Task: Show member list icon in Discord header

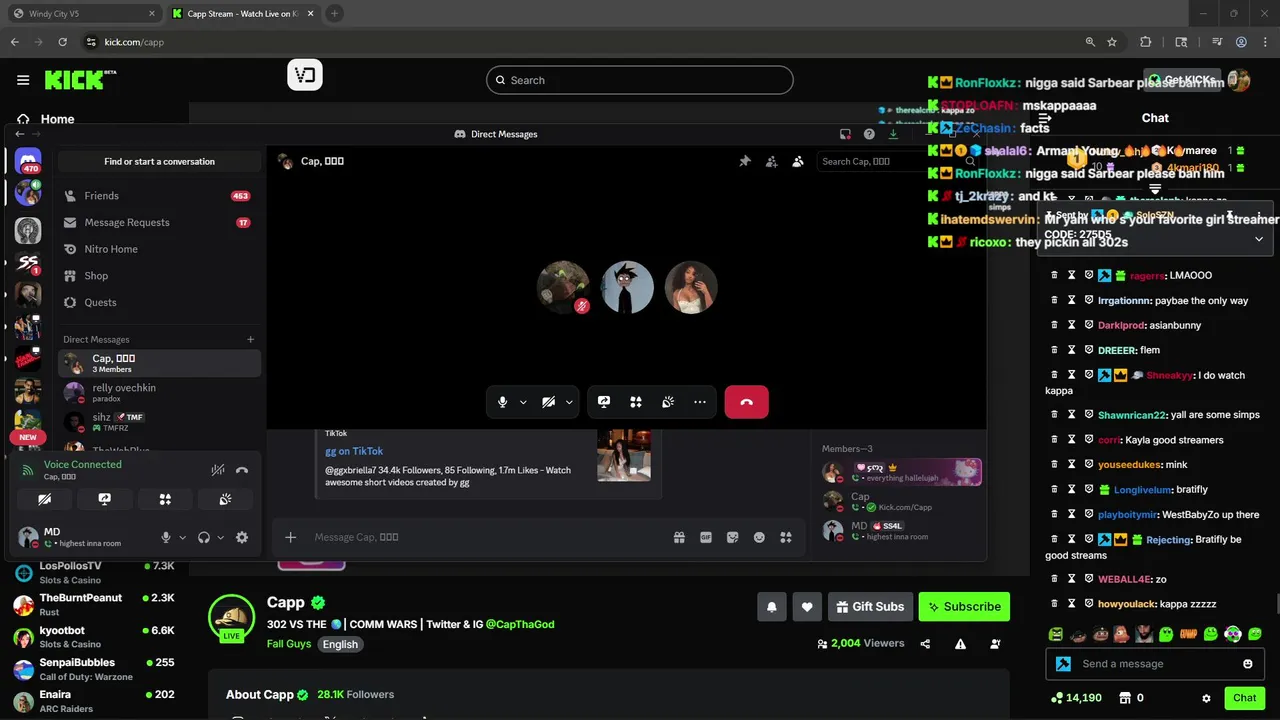Action: (x=798, y=161)
